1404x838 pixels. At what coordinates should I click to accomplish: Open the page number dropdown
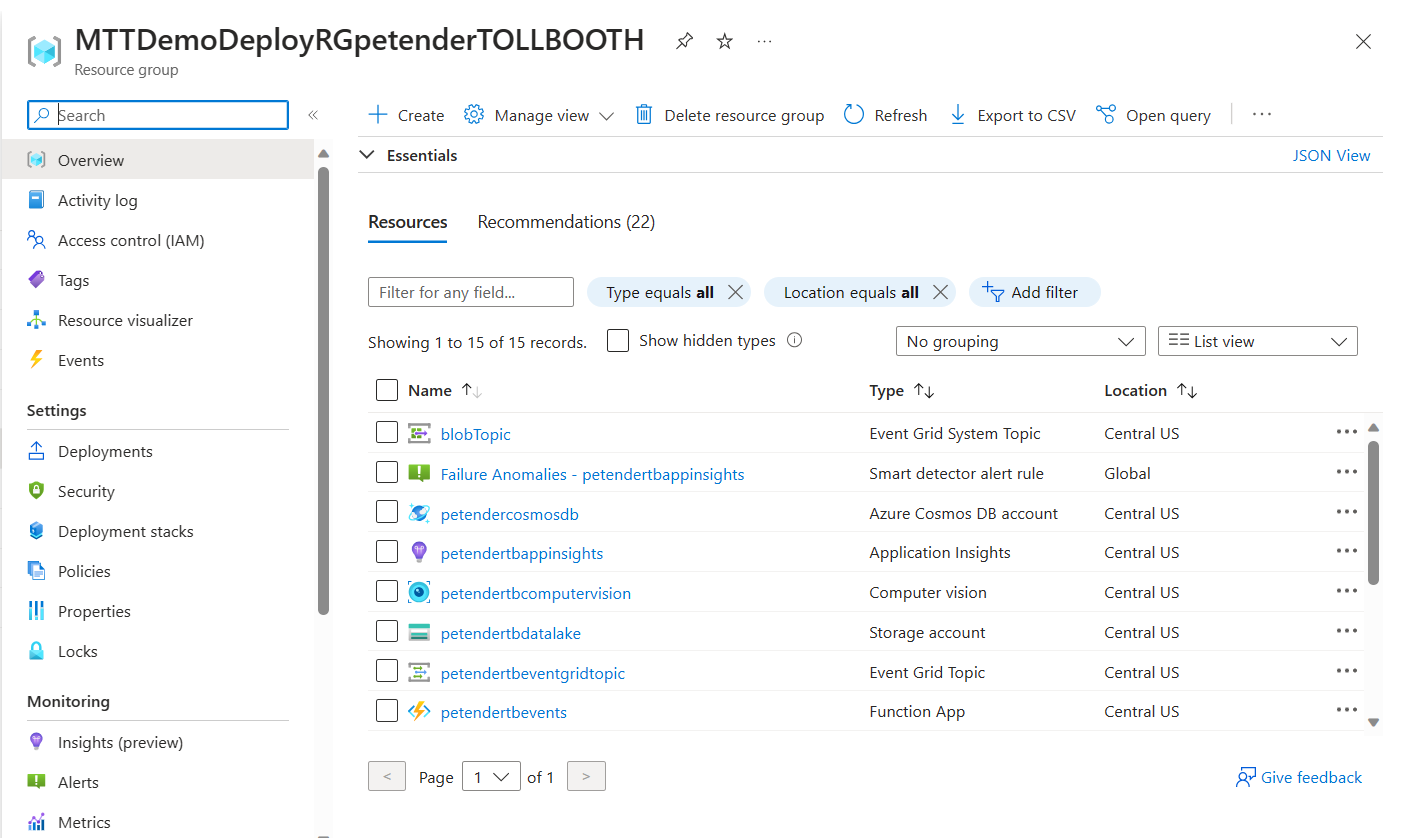(x=491, y=777)
